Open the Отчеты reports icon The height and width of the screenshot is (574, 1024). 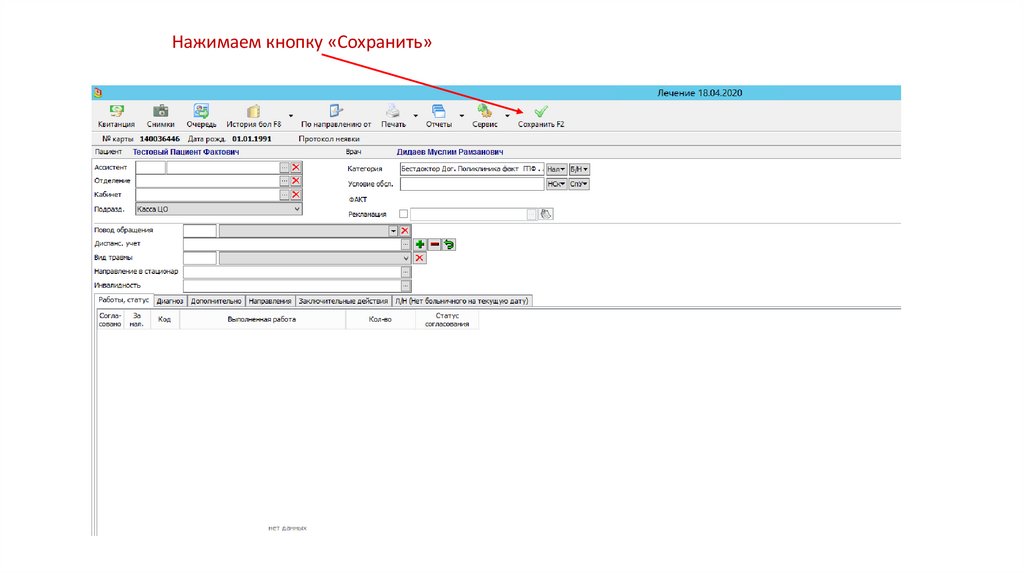[439, 111]
